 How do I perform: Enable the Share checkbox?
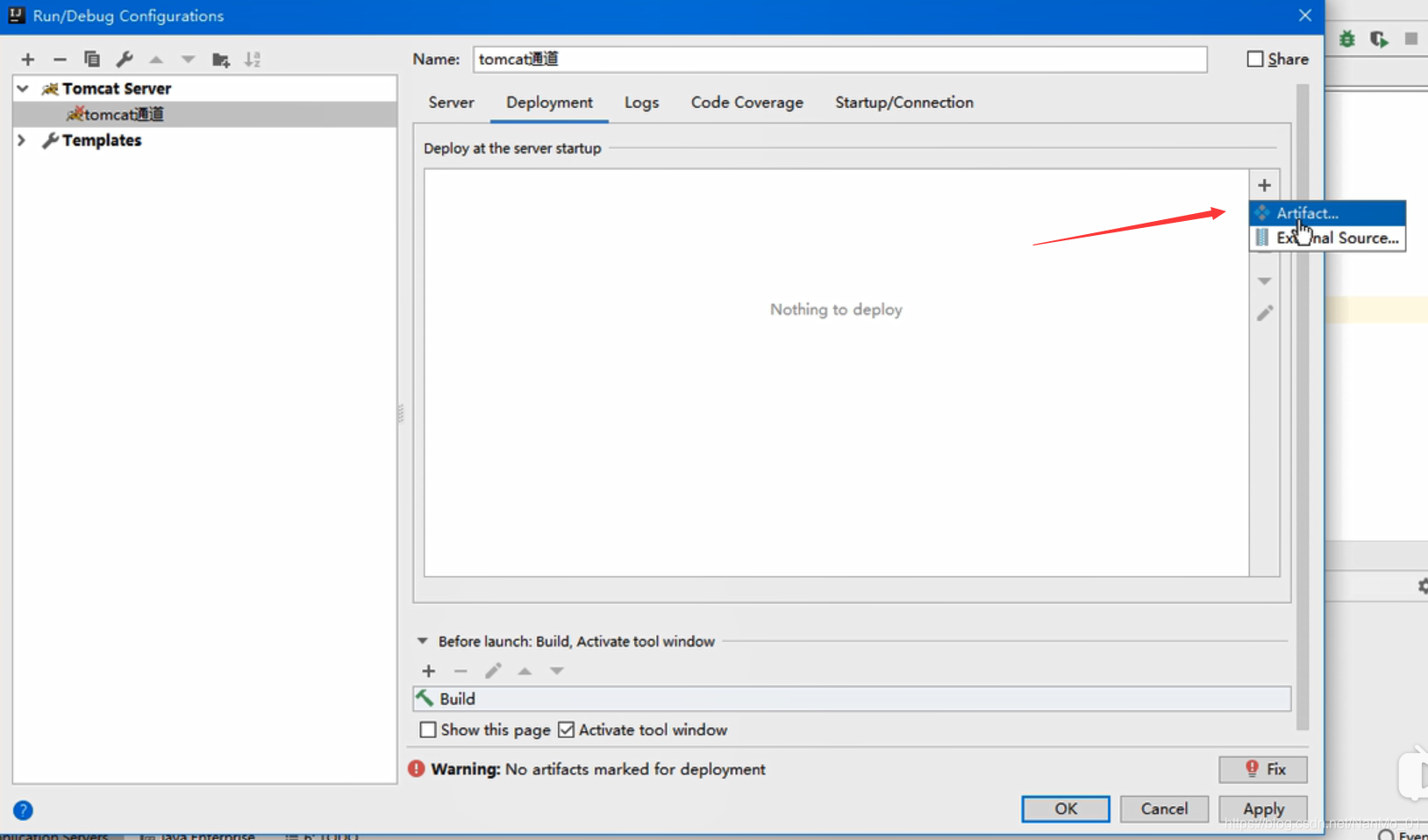pyautogui.click(x=1255, y=59)
